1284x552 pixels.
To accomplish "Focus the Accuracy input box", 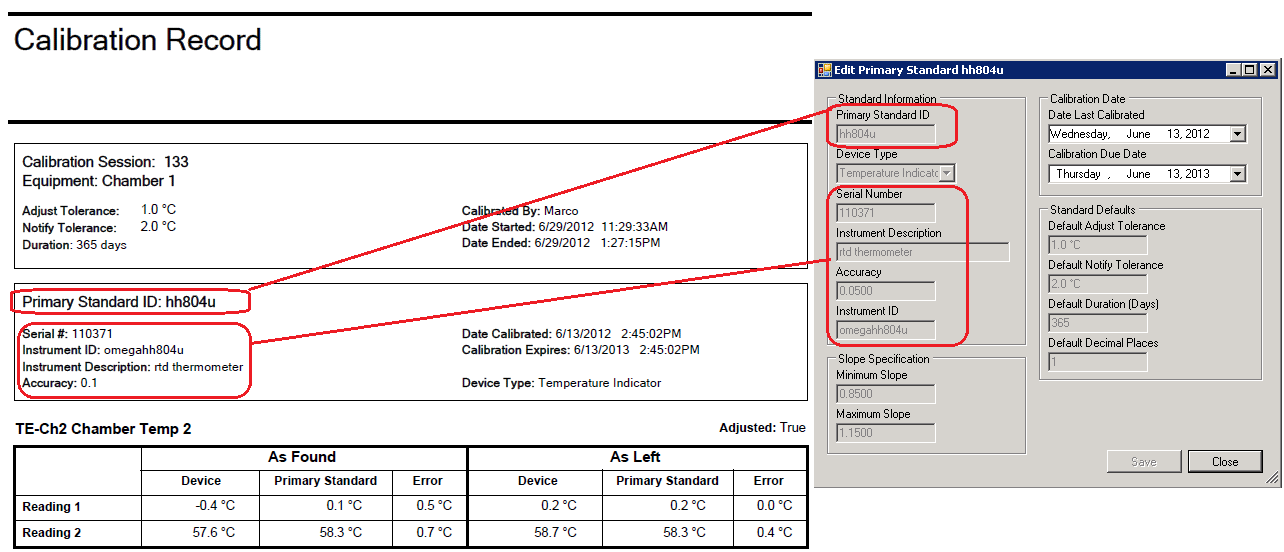I will coord(885,291).
